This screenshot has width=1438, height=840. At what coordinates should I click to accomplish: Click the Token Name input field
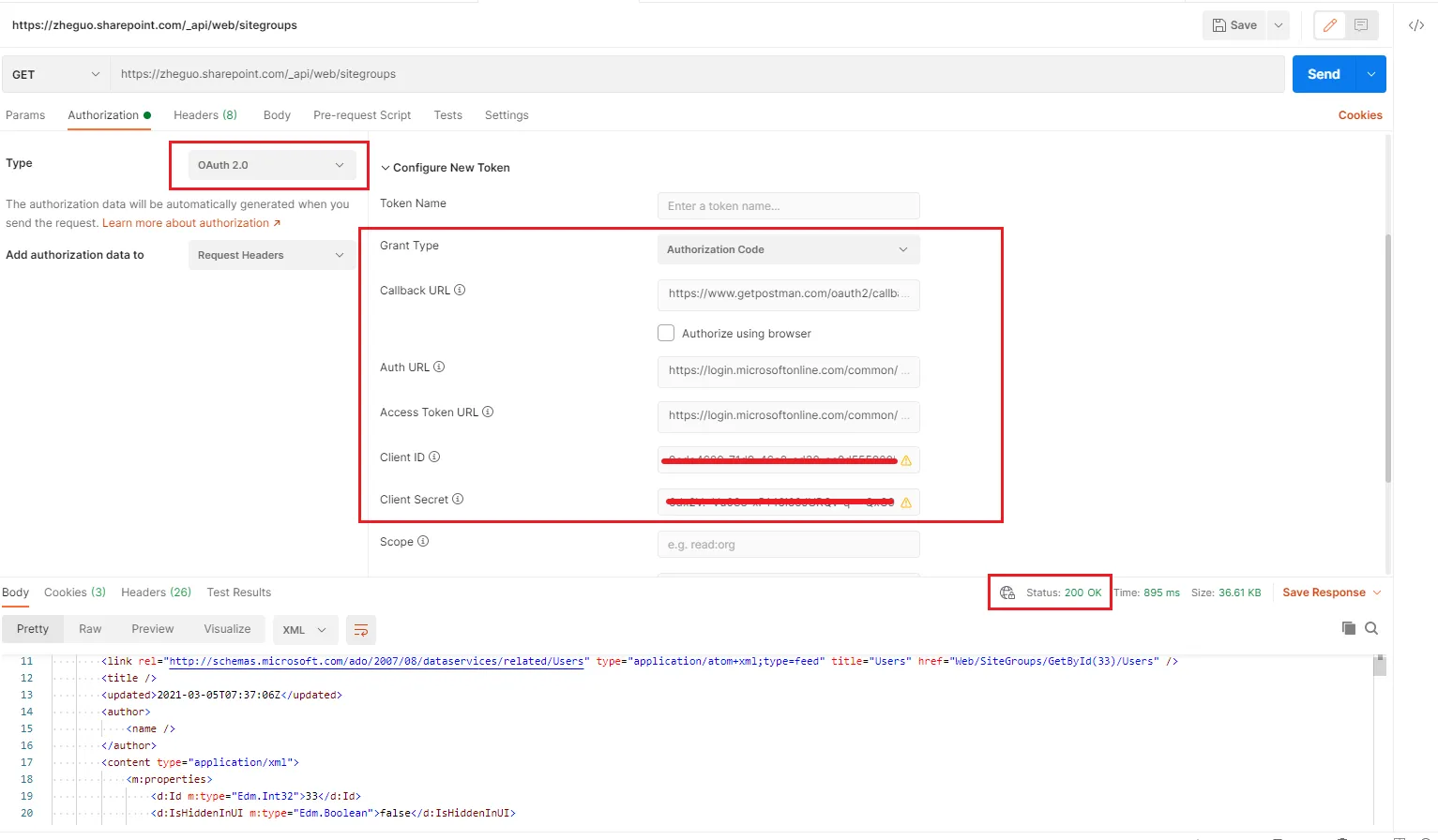[x=788, y=206]
